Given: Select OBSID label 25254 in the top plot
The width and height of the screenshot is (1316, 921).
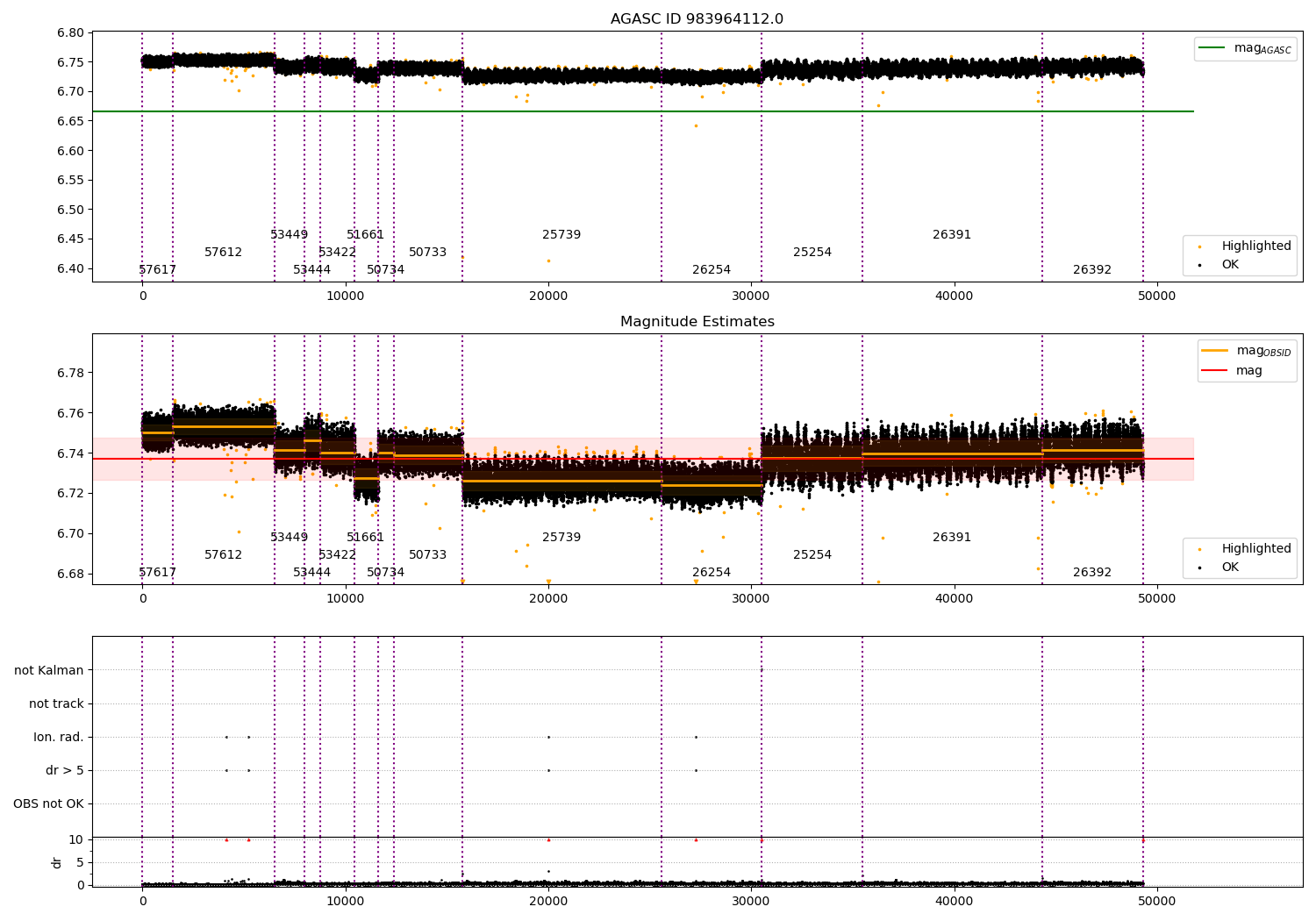Looking at the screenshot, I should click(812, 253).
